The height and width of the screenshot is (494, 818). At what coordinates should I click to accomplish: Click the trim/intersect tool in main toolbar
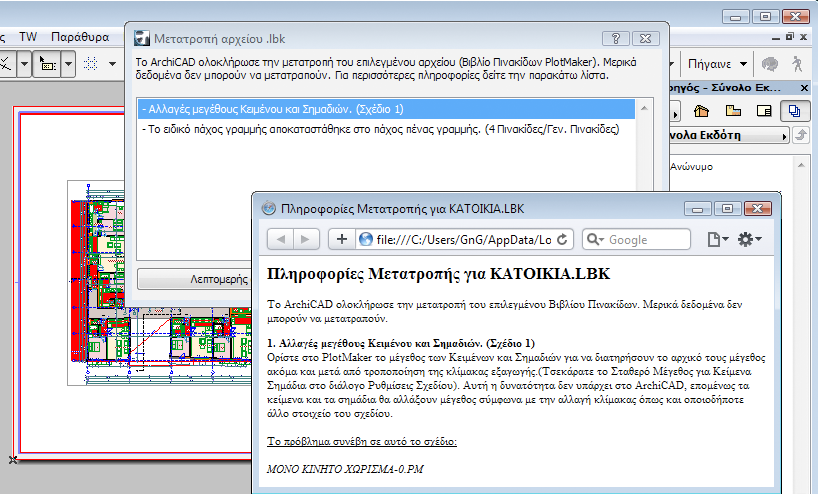pos(5,64)
